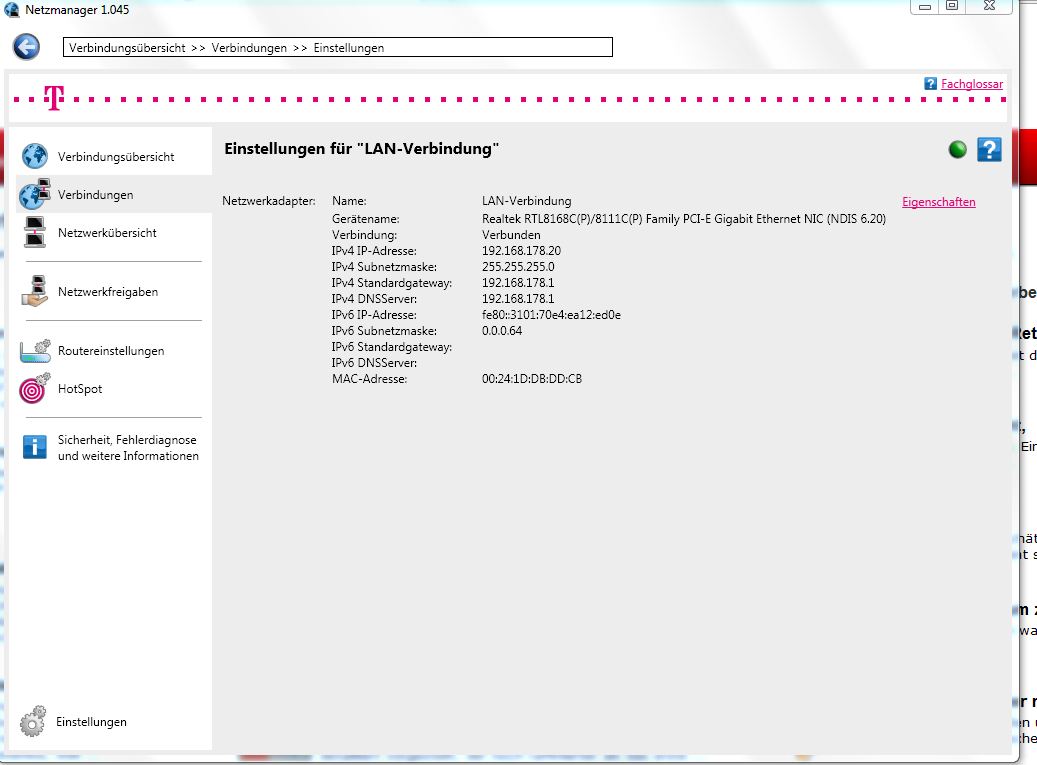Click the Netzwerkfreigaben sharing hand icon
1037x765 pixels.
34,291
